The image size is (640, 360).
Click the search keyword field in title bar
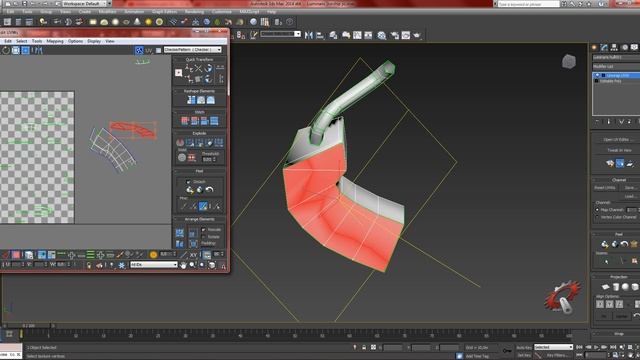pos(528,4)
